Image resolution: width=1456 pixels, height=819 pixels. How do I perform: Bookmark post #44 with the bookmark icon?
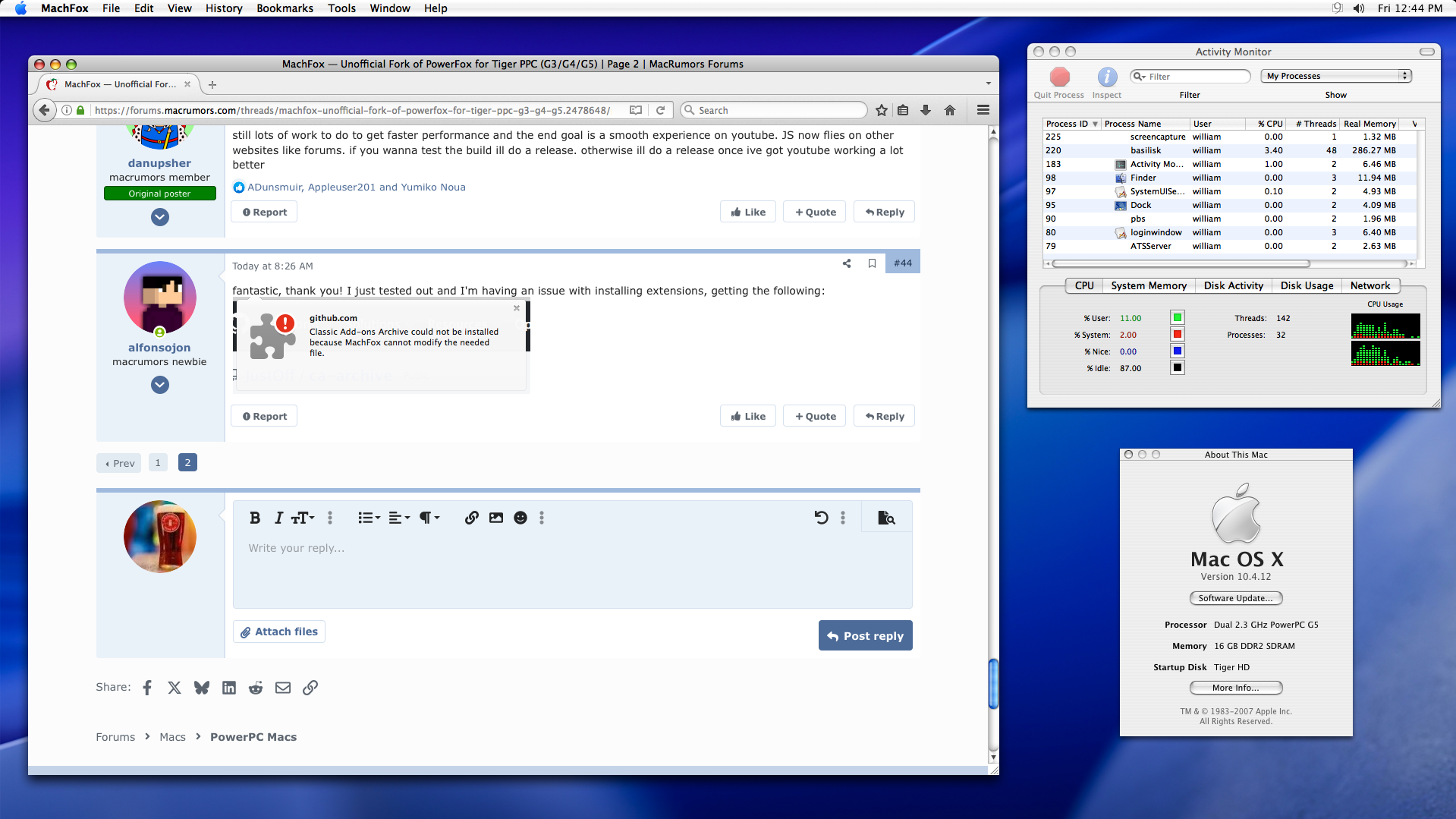point(872,263)
